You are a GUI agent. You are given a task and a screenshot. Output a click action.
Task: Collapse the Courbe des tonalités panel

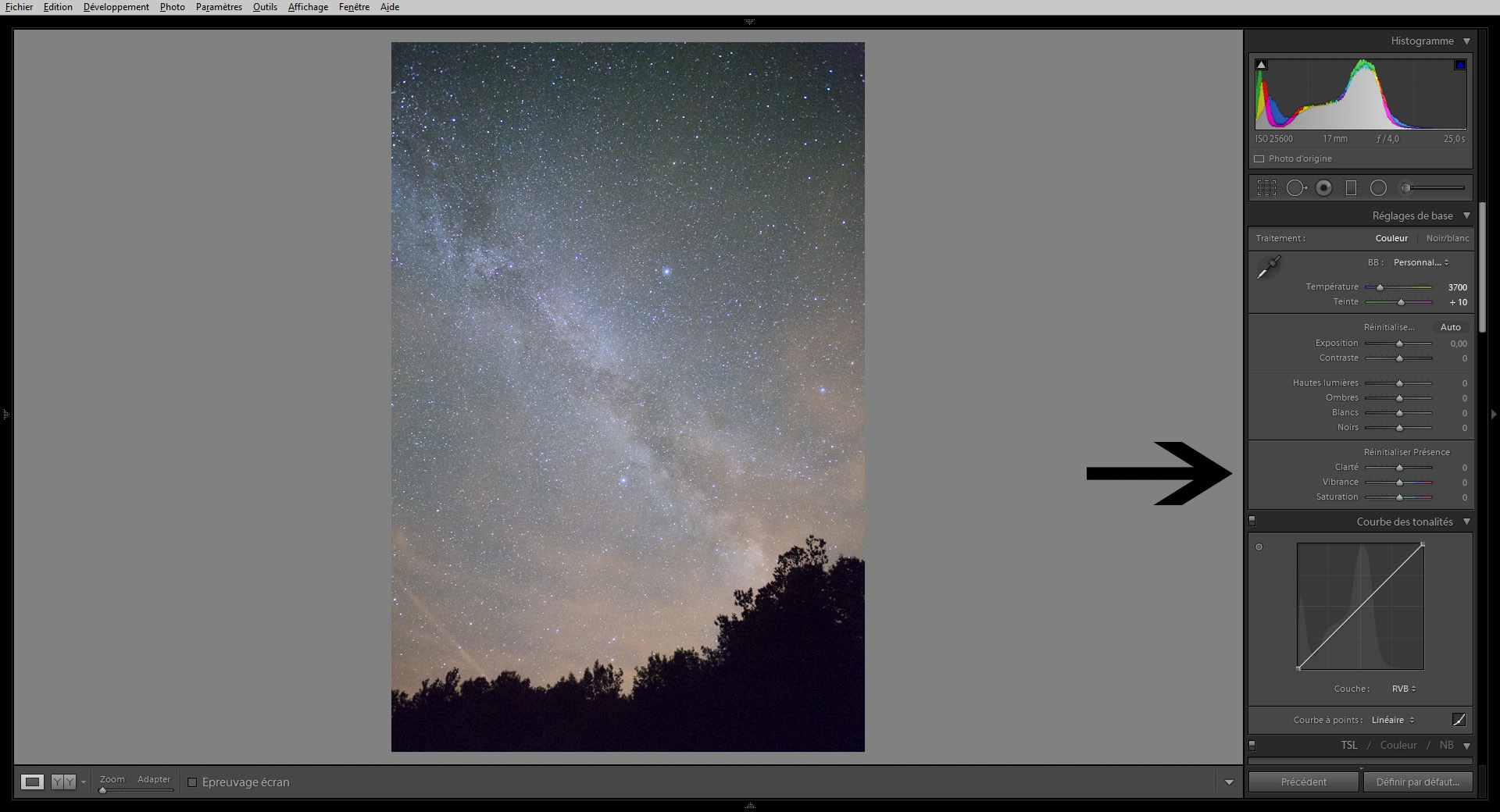[1466, 522]
